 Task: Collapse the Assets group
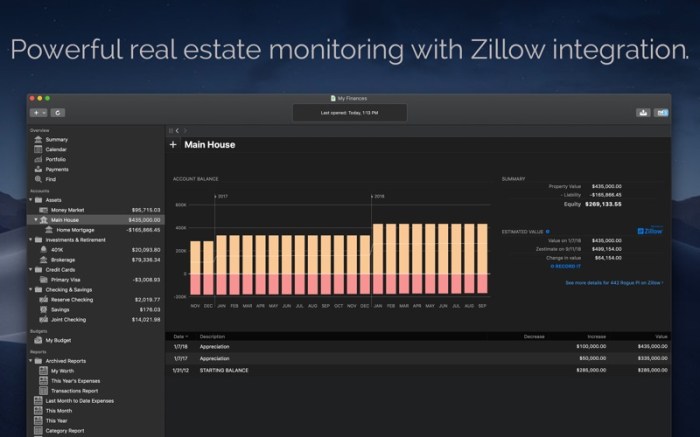(x=31, y=200)
